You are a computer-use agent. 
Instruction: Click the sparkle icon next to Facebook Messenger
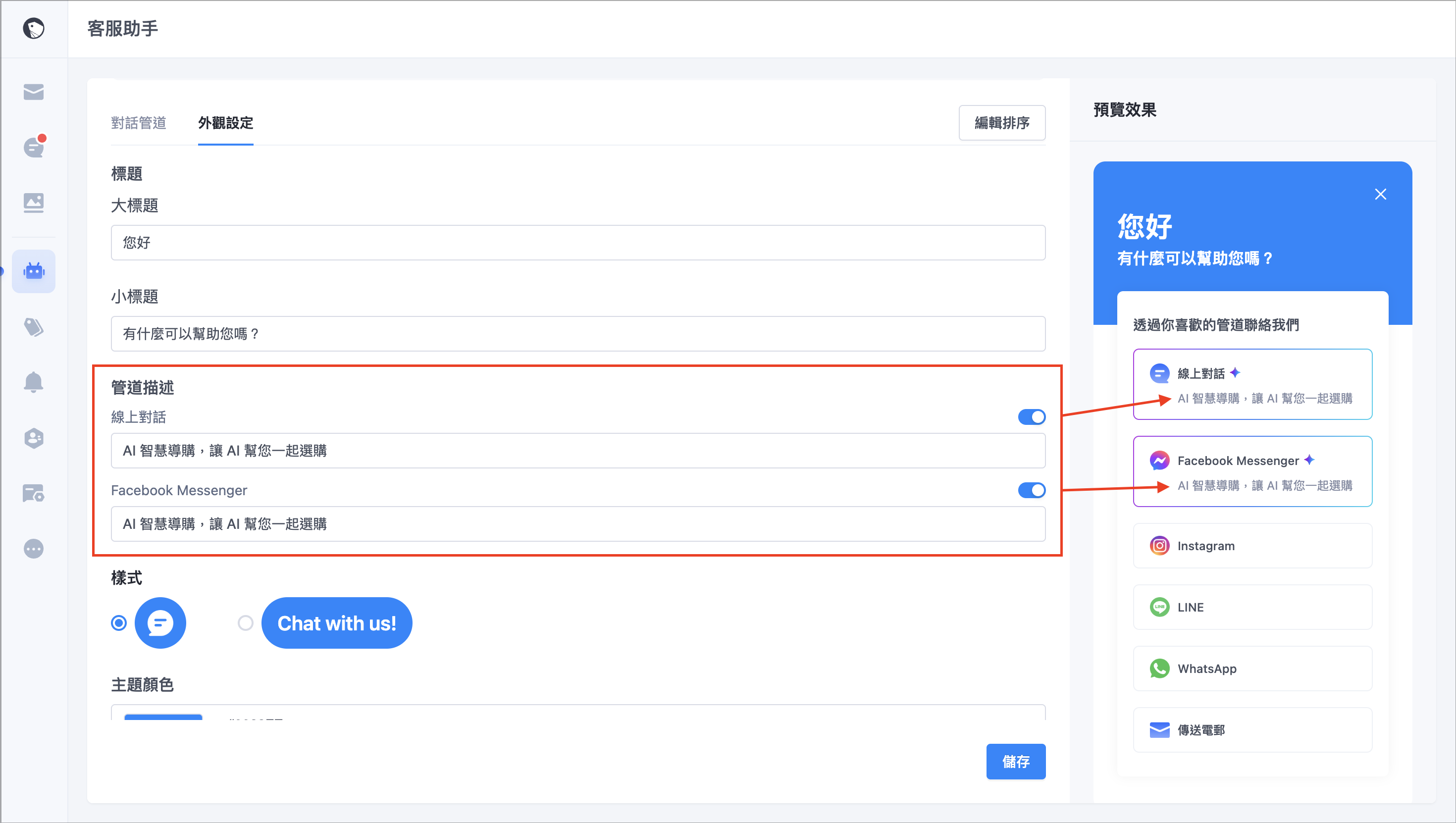[x=1309, y=460]
